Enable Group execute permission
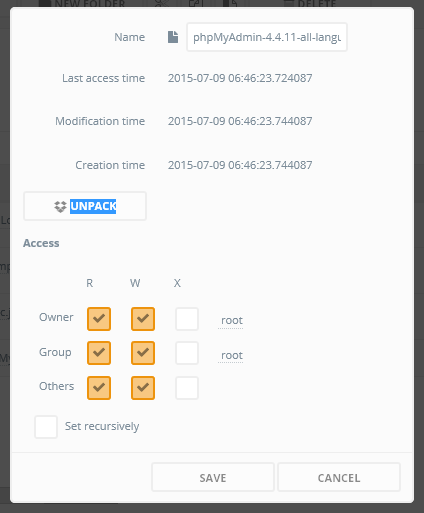 click(x=187, y=353)
